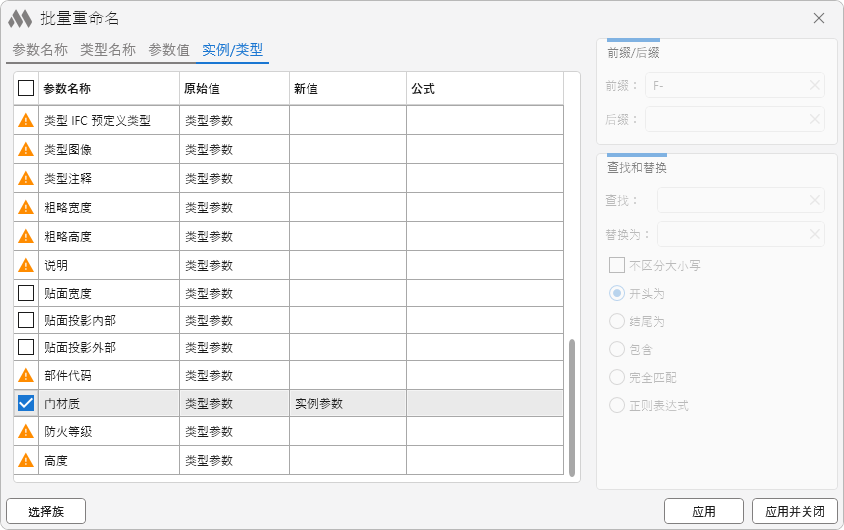Click the 替换为 input field
844x530 pixels.
point(732,234)
